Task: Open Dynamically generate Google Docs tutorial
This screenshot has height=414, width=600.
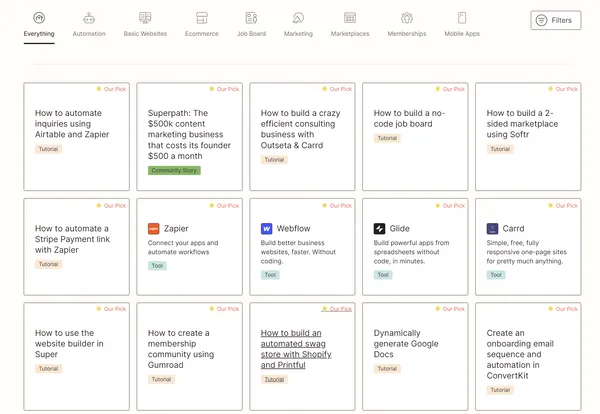Action: coord(406,344)
